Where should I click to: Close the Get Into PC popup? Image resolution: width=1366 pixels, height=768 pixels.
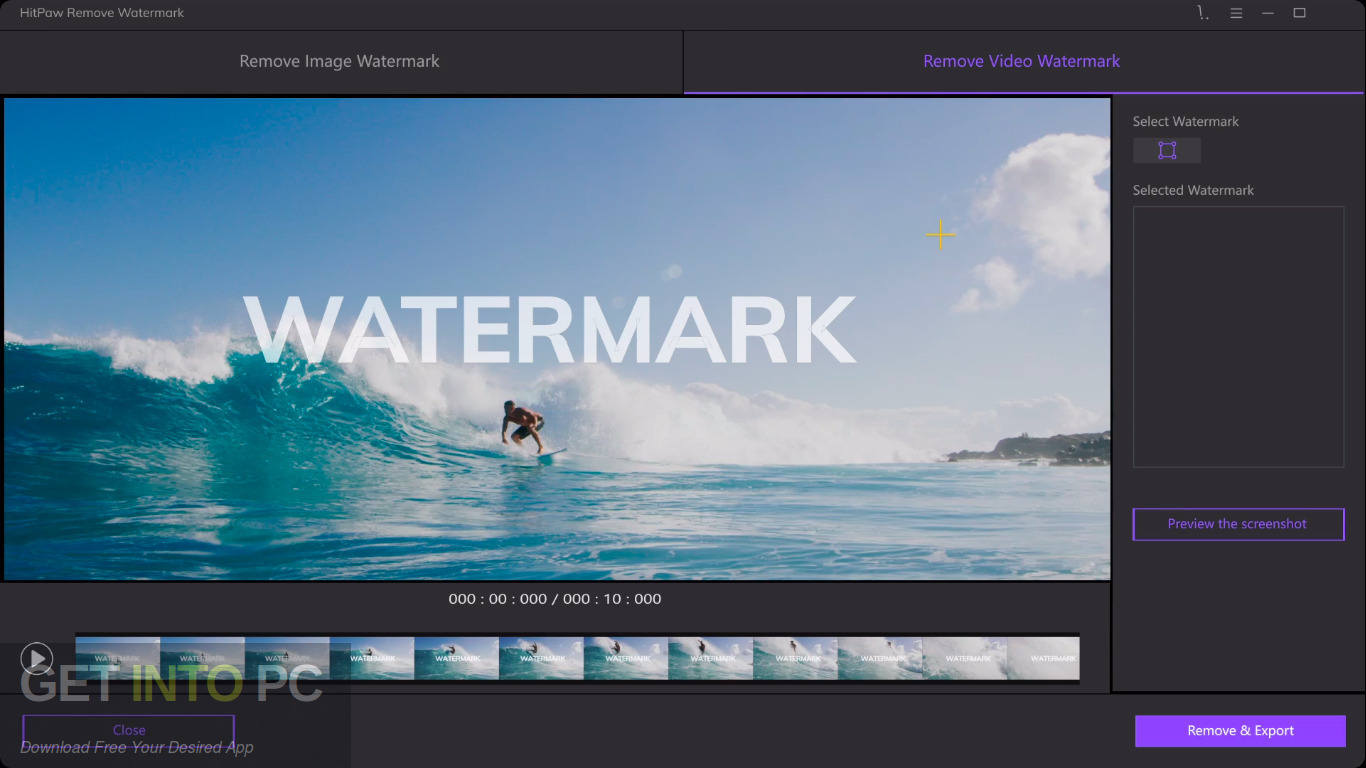(128, 730)
